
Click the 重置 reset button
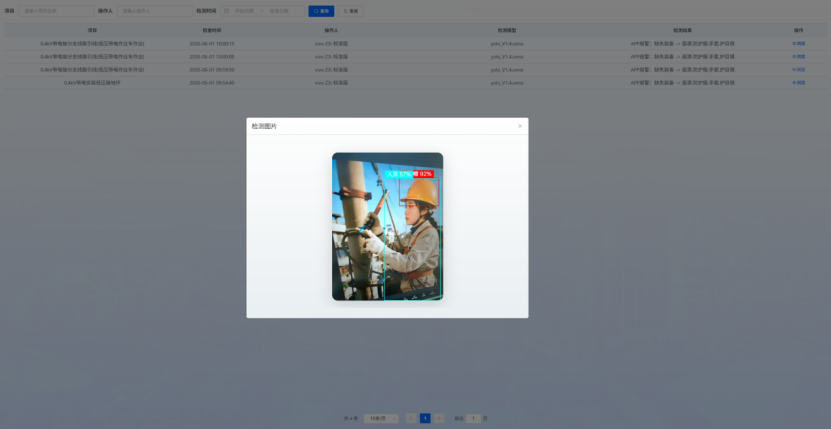click(x=351, y=11)
